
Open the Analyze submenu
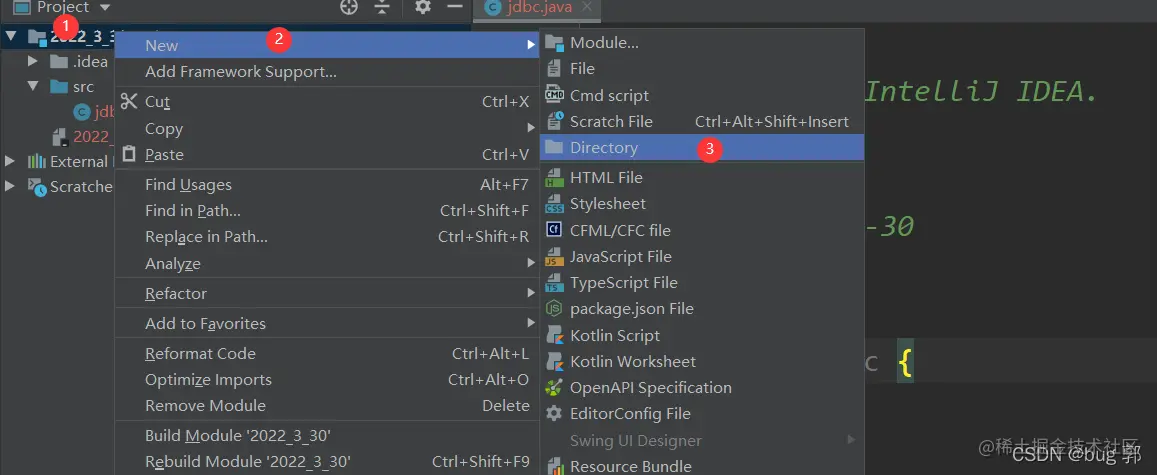(326, 263)
